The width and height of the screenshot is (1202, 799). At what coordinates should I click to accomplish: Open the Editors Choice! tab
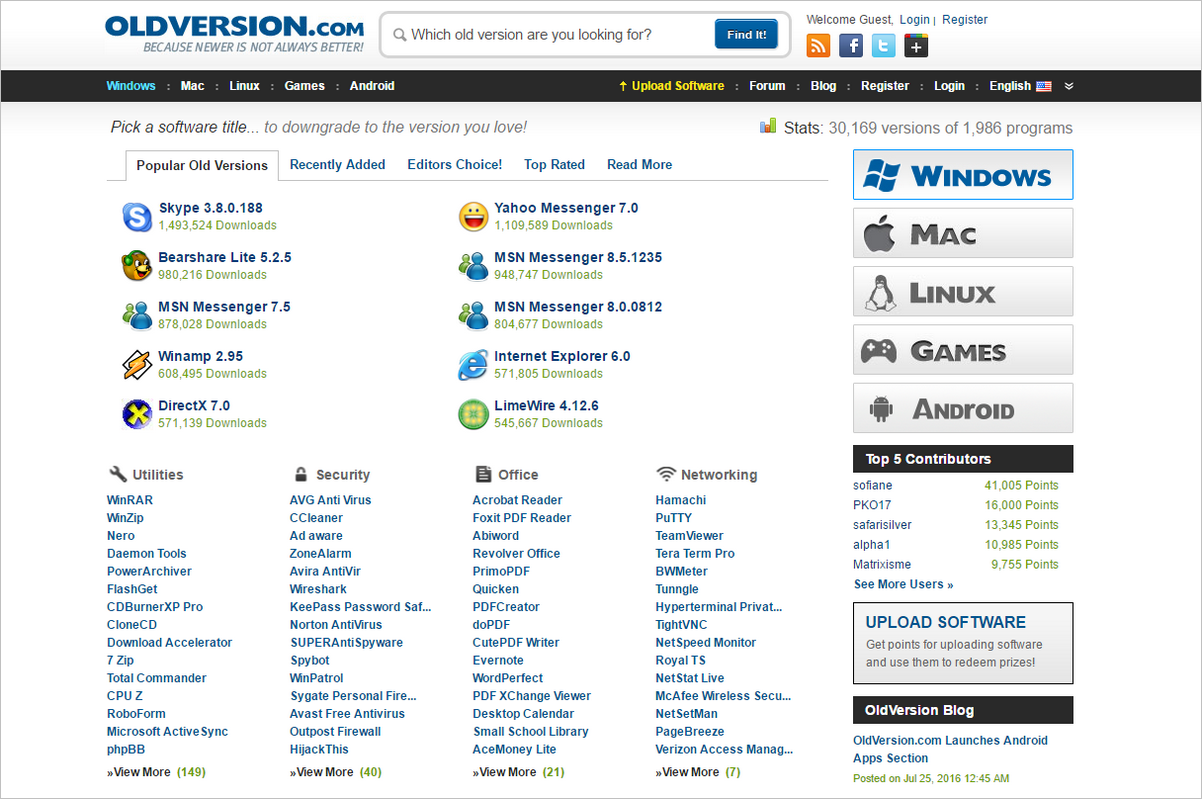click(x=455, y=165)
